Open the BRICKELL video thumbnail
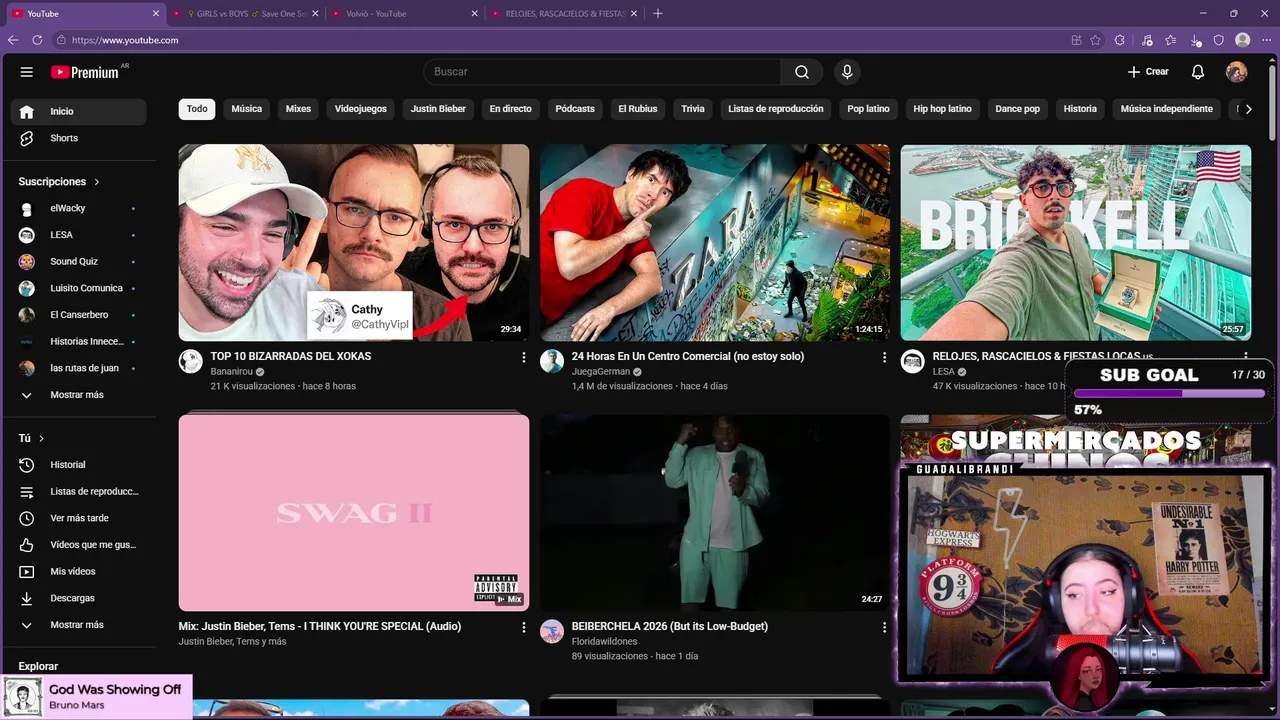Viewport: 1280px width, 720px height. coord(1075,242)
